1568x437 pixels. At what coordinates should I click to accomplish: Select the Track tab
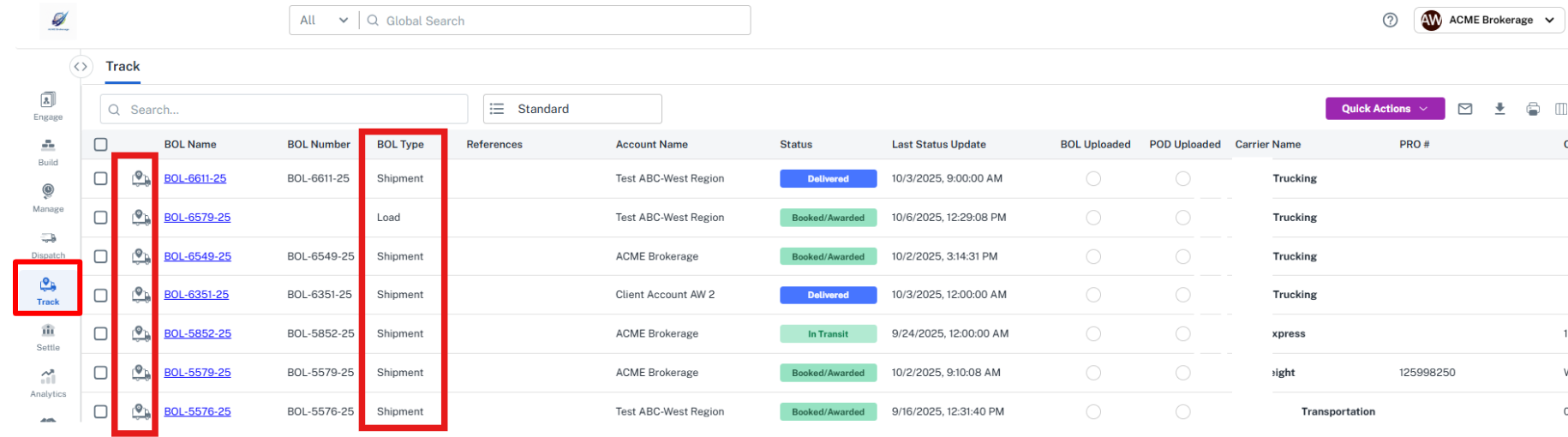[123, 67]
